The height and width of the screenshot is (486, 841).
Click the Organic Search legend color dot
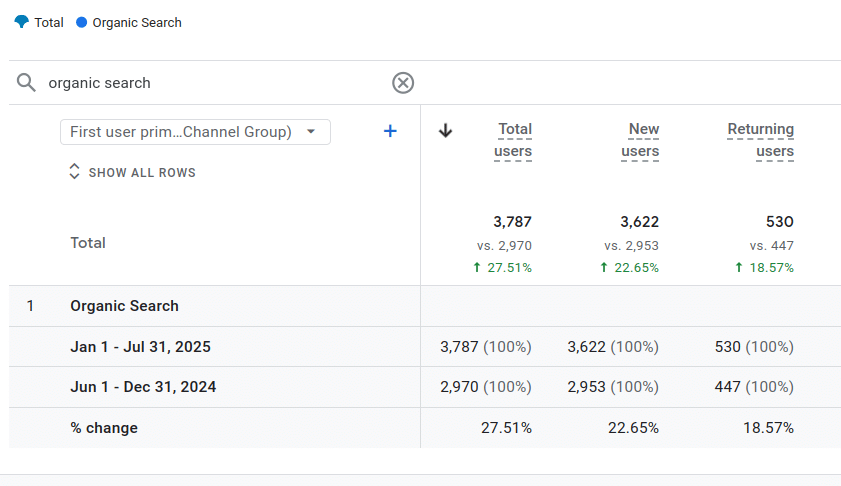pyautogui.click(x=82, y=22)
